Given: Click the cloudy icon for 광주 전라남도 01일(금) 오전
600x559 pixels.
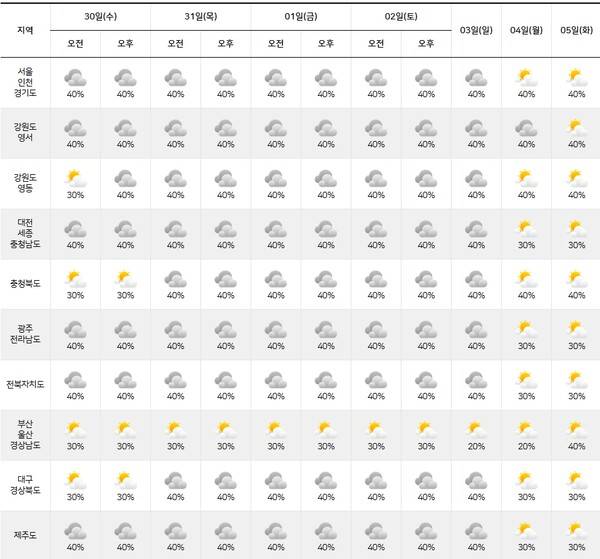Looking at the screenshot, I should point(276,330).
